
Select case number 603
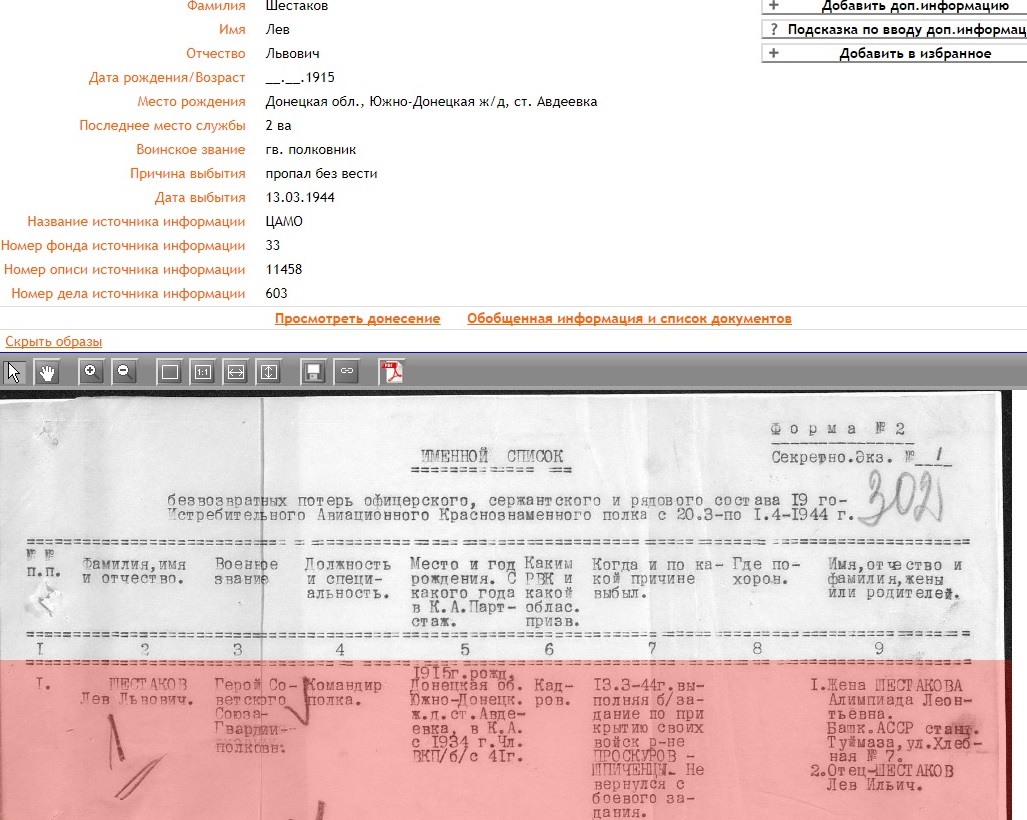[276, 293]
